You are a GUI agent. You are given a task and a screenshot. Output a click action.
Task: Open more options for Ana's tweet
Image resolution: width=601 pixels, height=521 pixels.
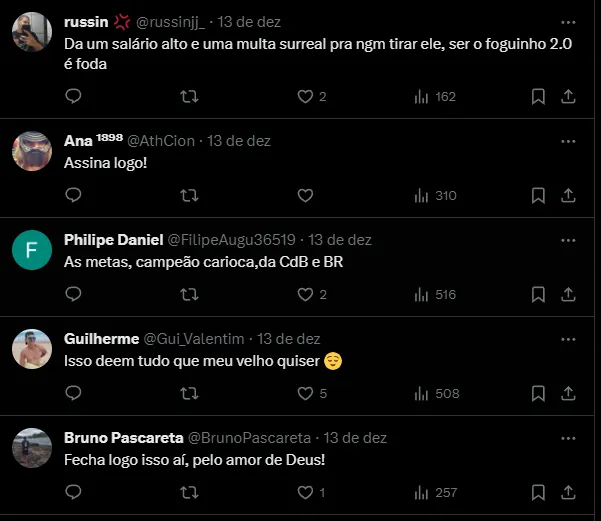coord(568,141)
